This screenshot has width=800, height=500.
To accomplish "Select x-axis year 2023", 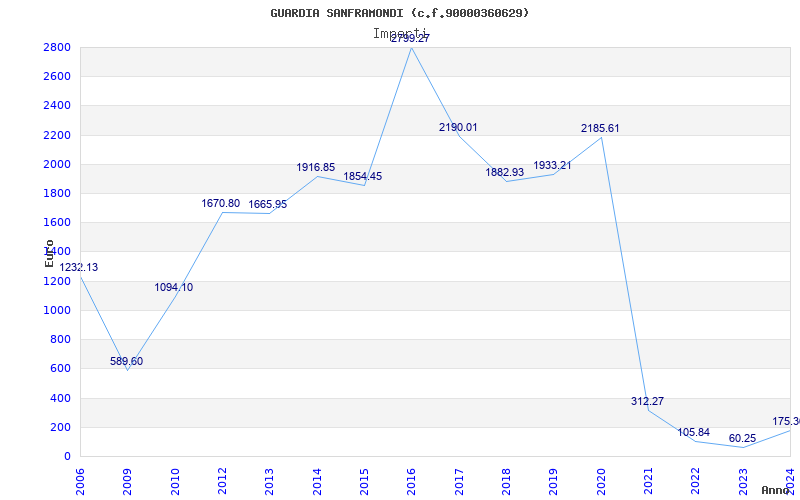I will pos(743,482).
